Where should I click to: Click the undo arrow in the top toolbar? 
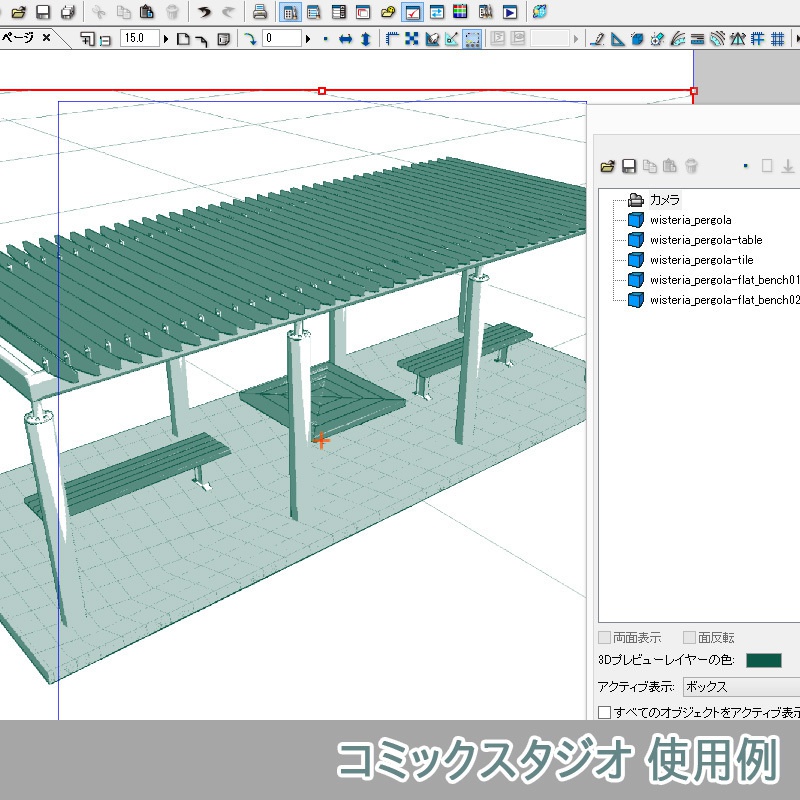[x=203, y=14]
